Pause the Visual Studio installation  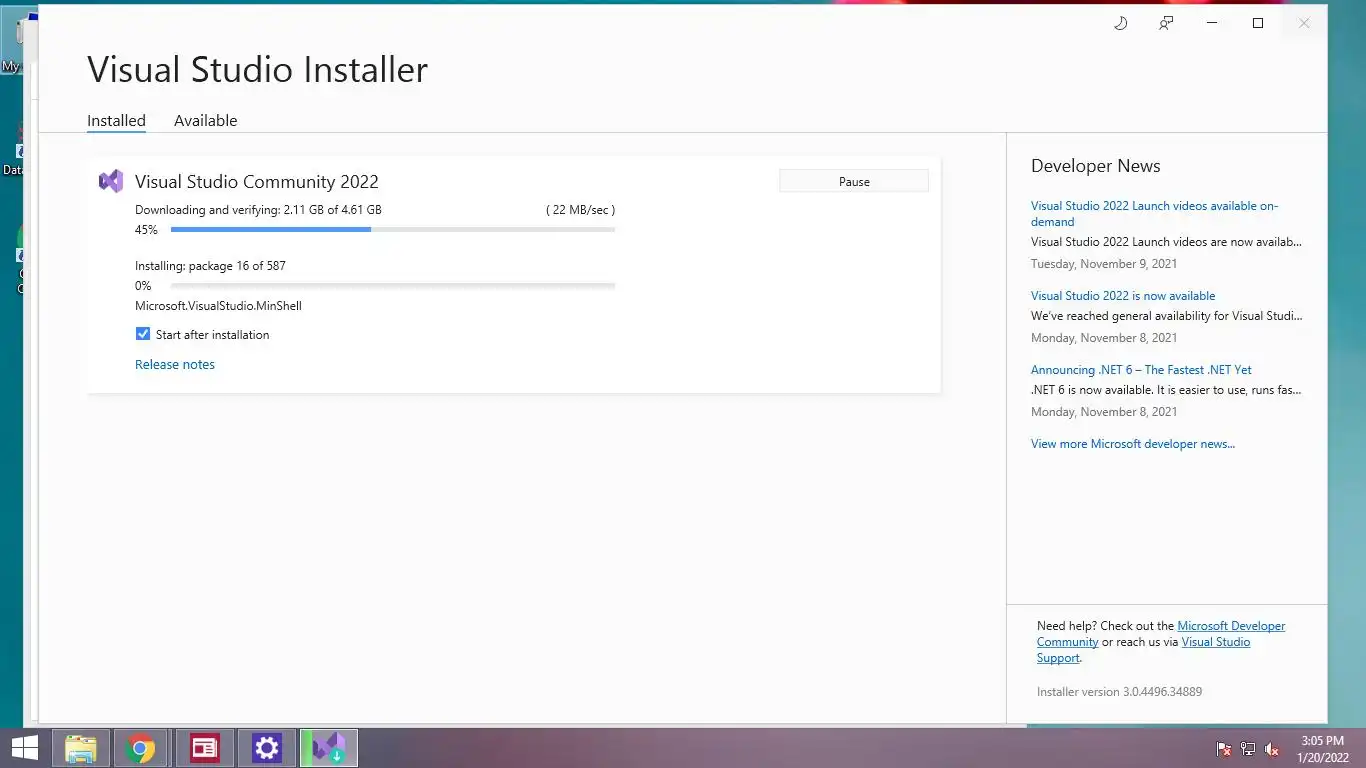(x=854, y=181)
